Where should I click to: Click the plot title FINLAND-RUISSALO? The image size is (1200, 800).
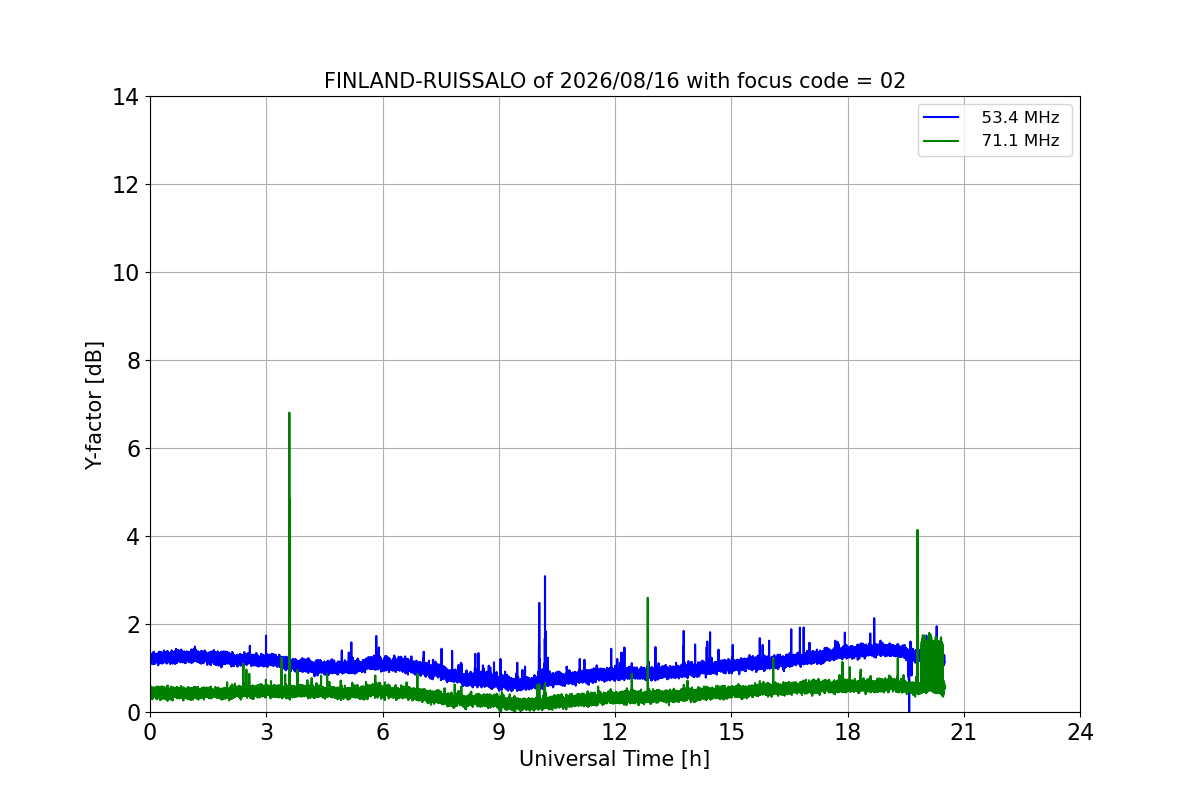tap(425, 81)
